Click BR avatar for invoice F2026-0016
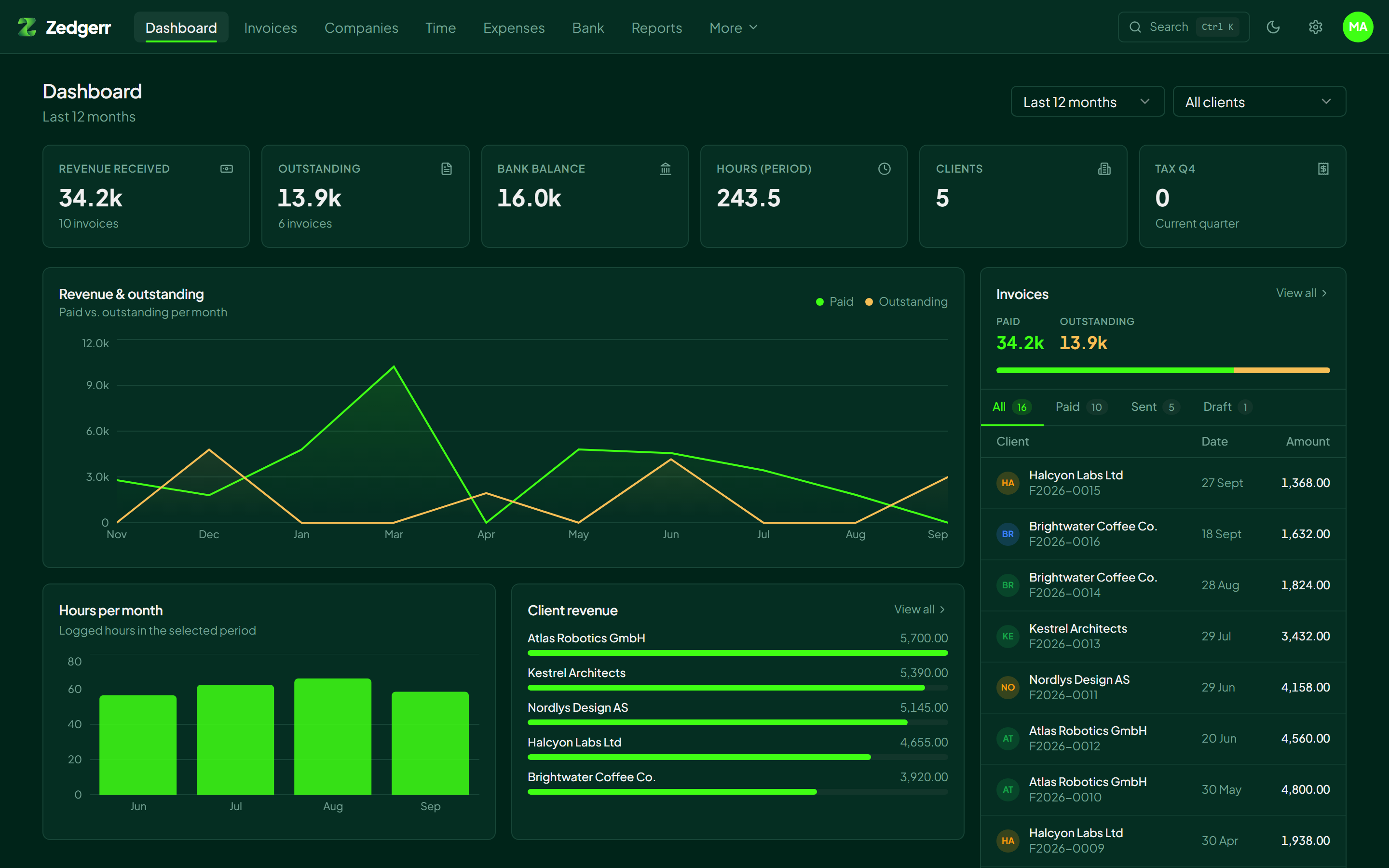This screenshot has width=1389, height=868. 1008,534
